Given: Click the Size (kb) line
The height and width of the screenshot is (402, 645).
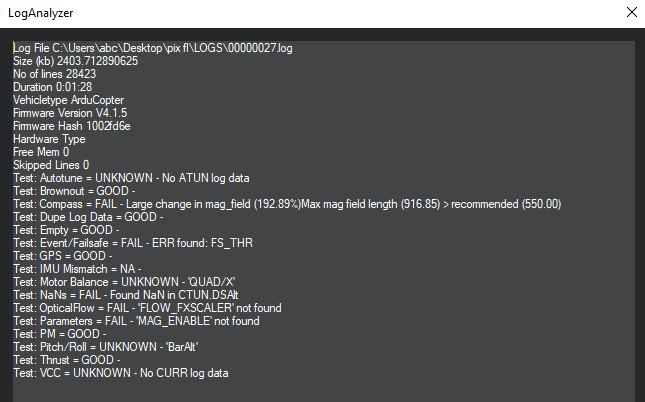Looking at the screenshot, I should coord(75,61).
